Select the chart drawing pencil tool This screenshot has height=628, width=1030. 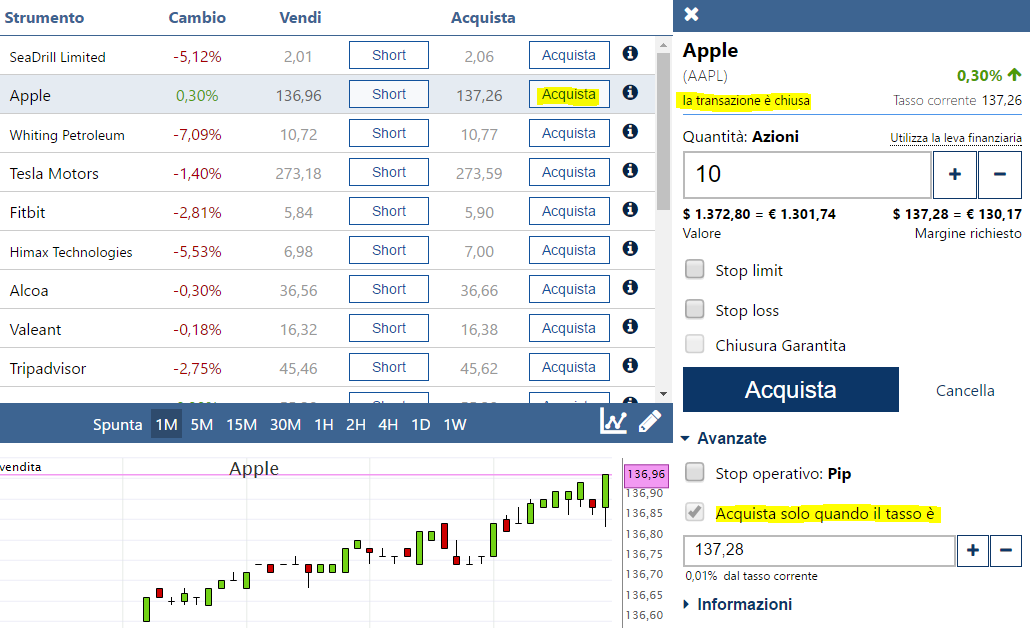point(650,422)
